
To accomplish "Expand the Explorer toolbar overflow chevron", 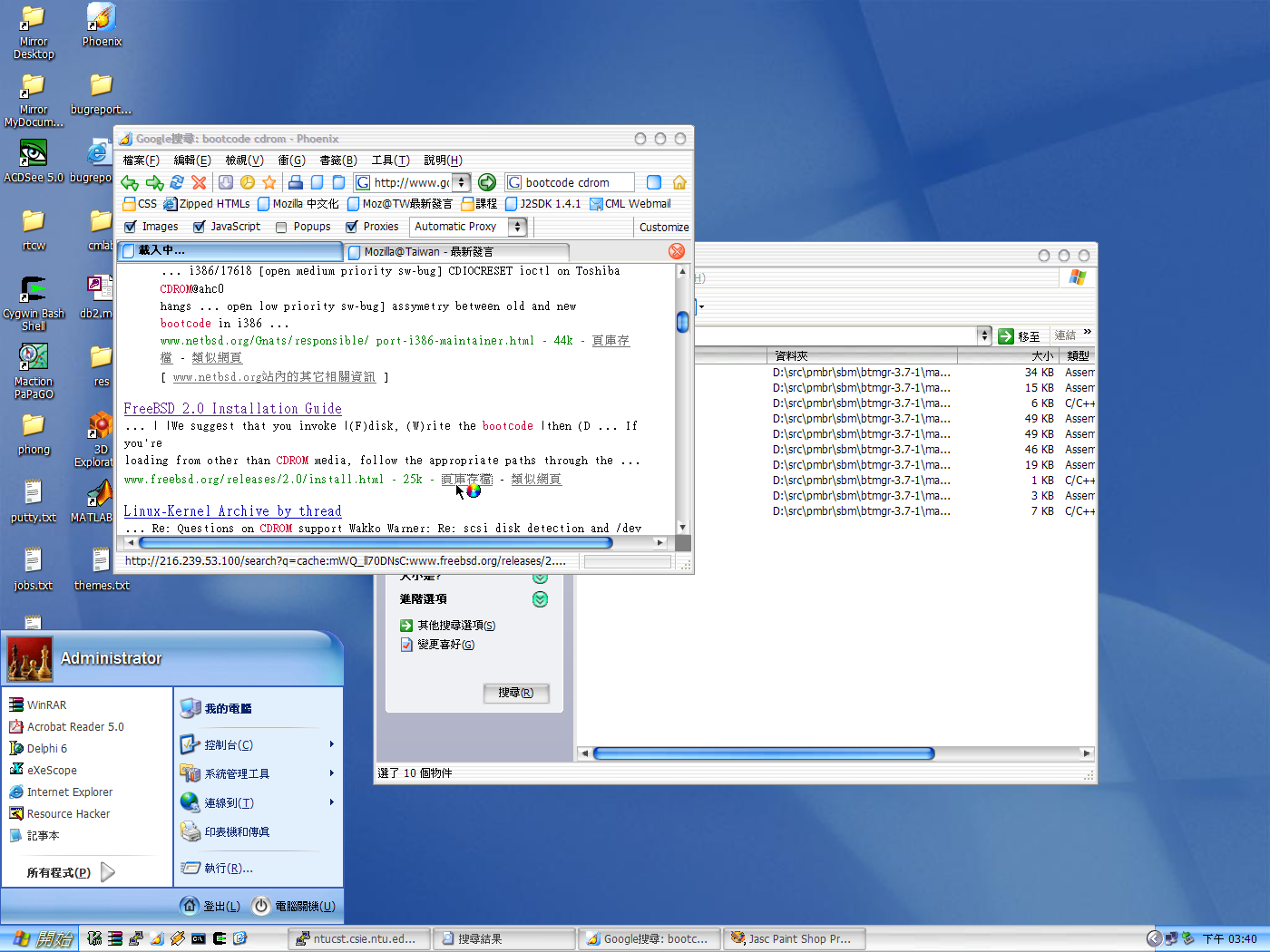I will [x=1088, y=332].
